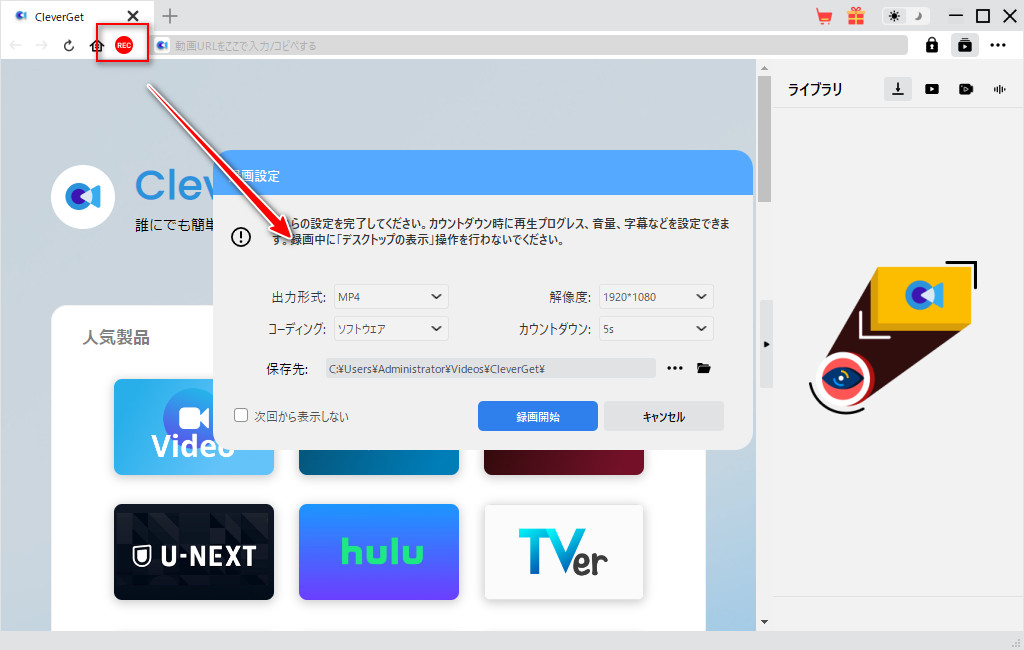Open the save location folder icon

(x=704, y=368)
